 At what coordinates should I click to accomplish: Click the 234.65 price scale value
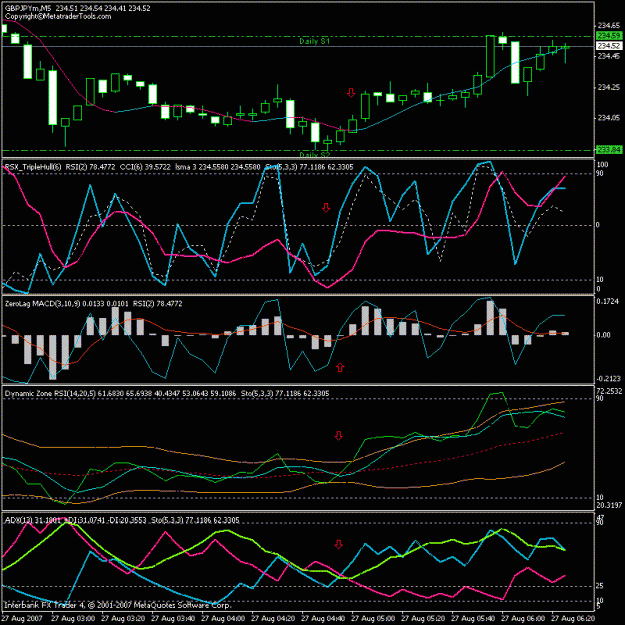click(609, 26)
